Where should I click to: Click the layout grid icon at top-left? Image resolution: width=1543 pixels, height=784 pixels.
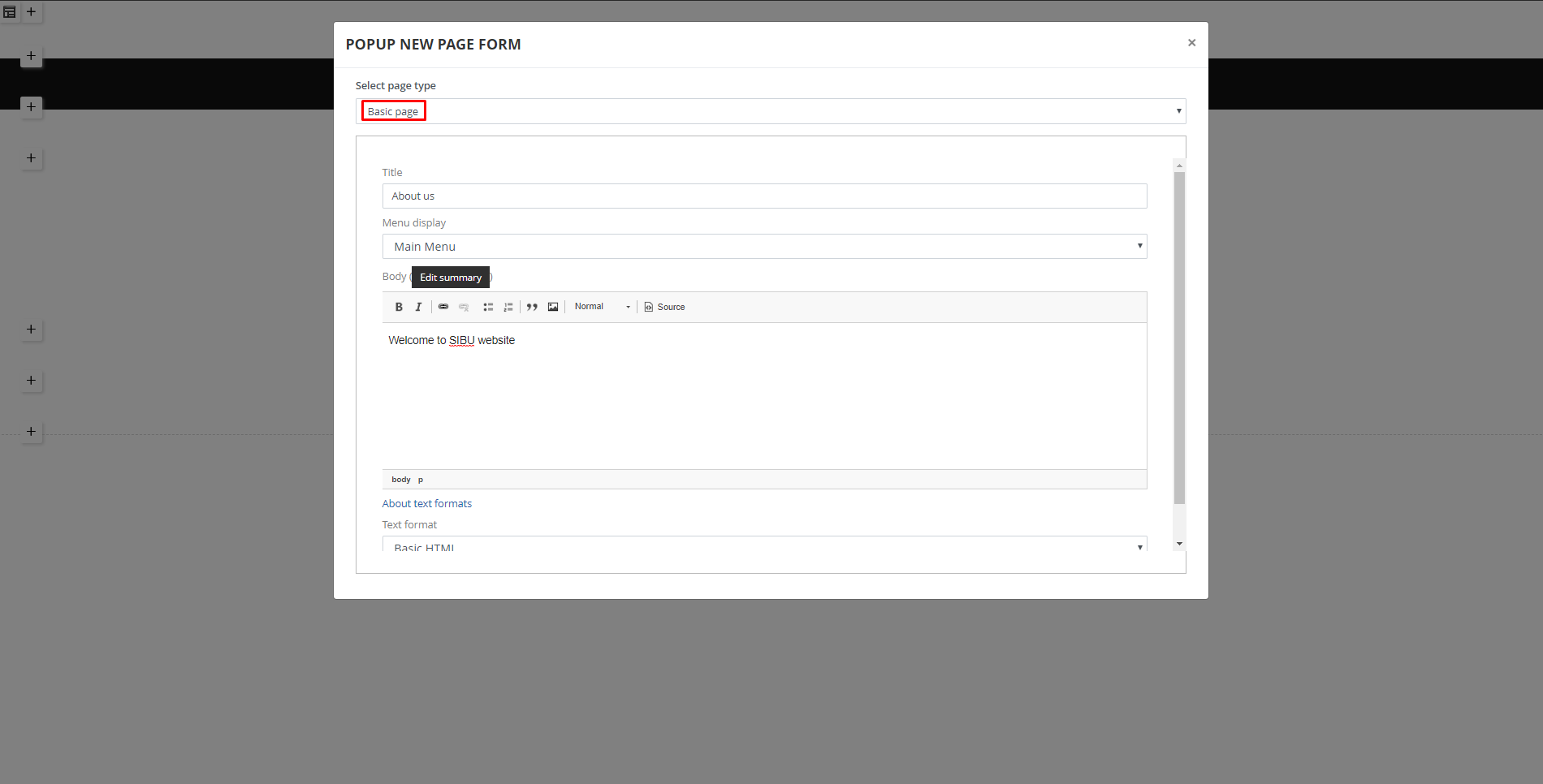pos(10,12)
